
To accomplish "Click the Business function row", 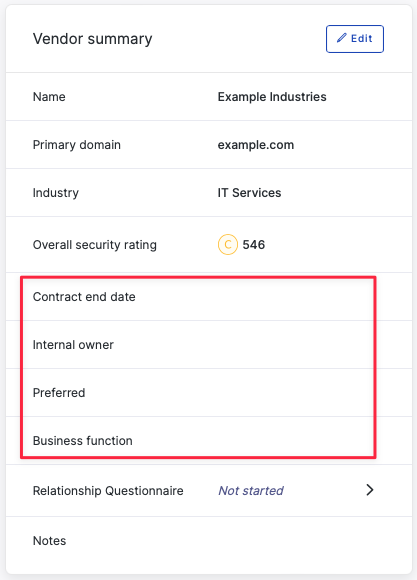I will pos(209,441).
